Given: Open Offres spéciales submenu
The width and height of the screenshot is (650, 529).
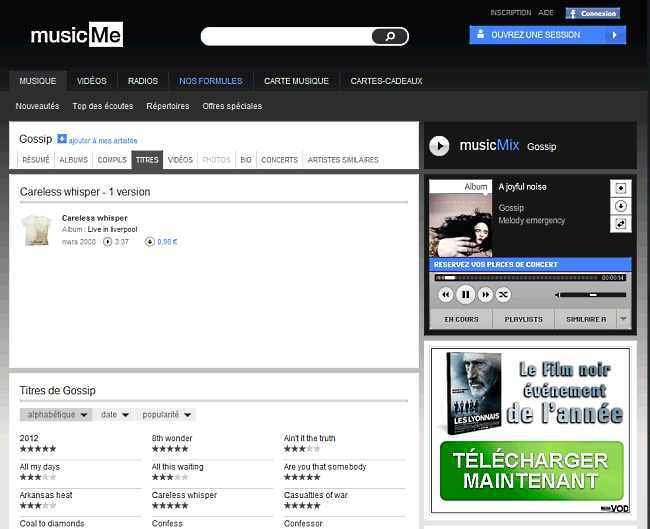Looking at the screenshot, I should [232, 106].
